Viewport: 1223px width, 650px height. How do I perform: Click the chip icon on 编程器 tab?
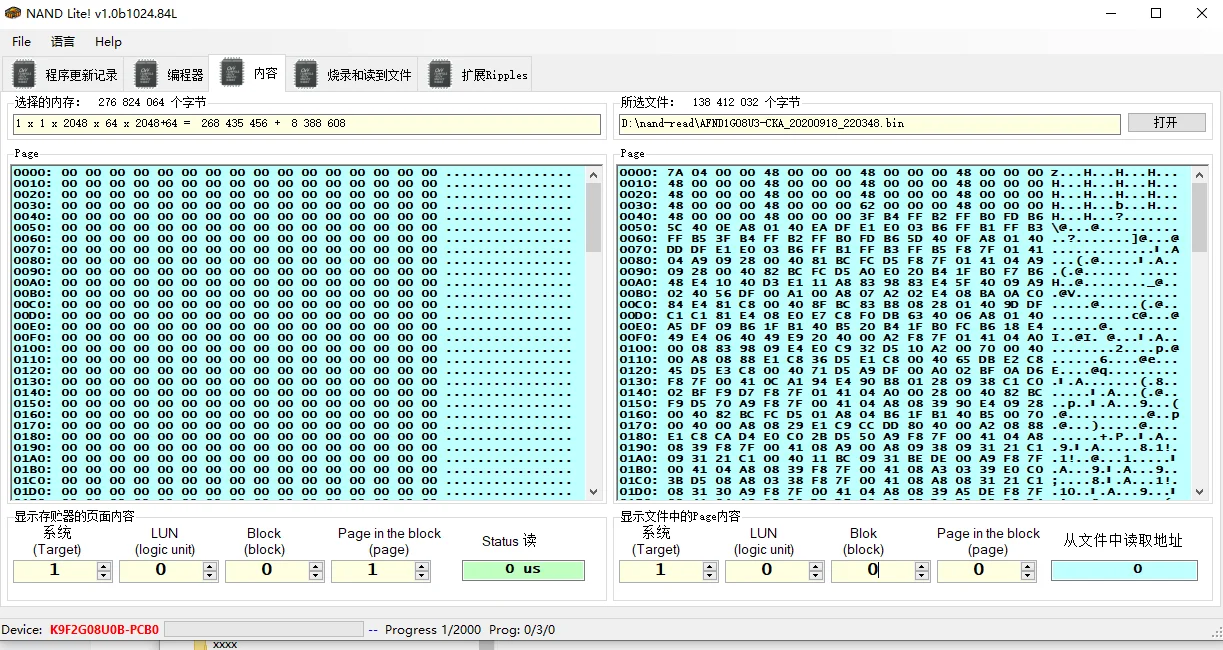[x=146, y=74]
